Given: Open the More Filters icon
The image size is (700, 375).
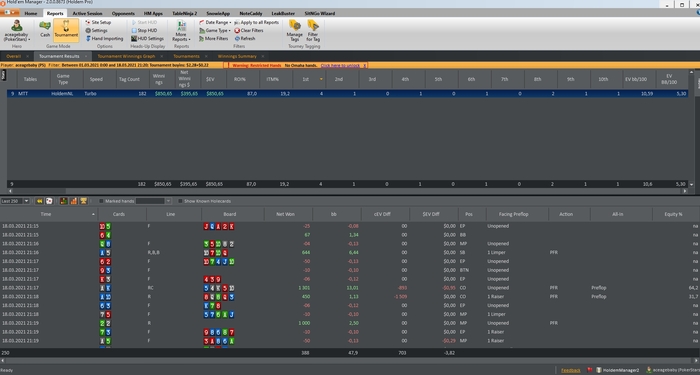Looking at the screenshot, I should click(202, 39).
